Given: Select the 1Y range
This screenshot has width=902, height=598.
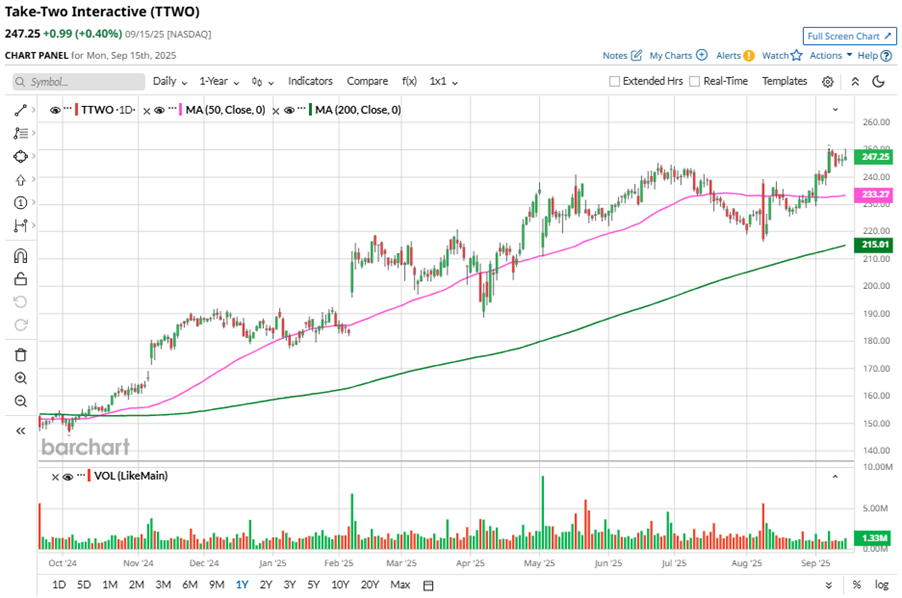Looking at the screenshot, I should click(x=242, y=585).
